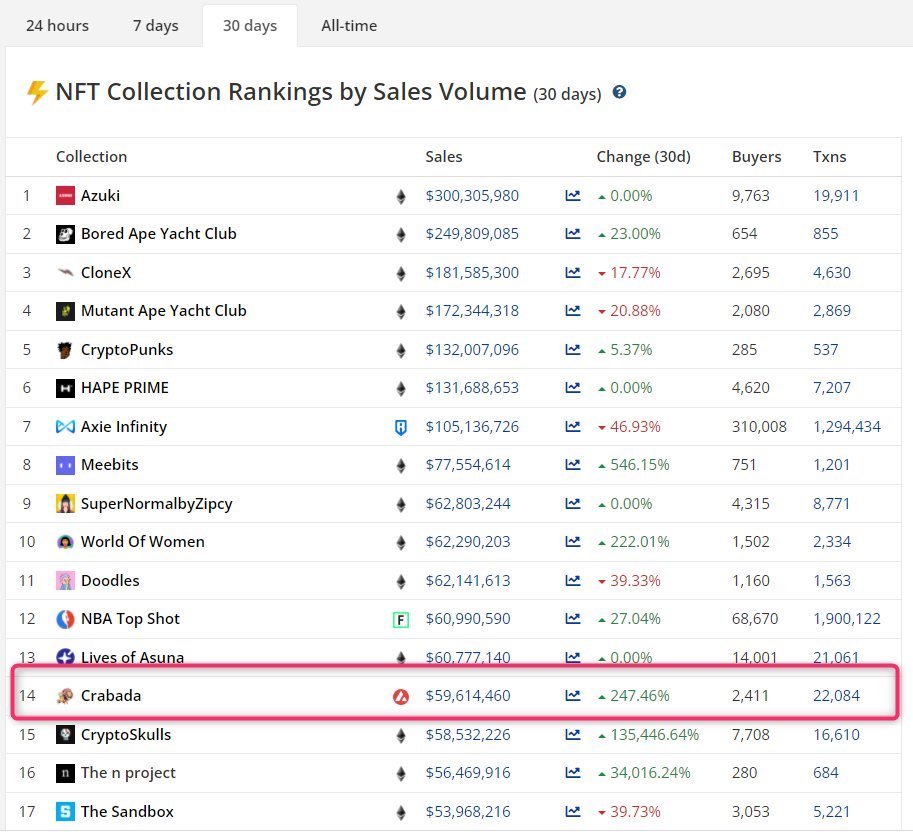Screen dimensions: 913x835
Task: Click the Avalanche blockchain icon in Crabada row
Action: [x=401, y=696]
